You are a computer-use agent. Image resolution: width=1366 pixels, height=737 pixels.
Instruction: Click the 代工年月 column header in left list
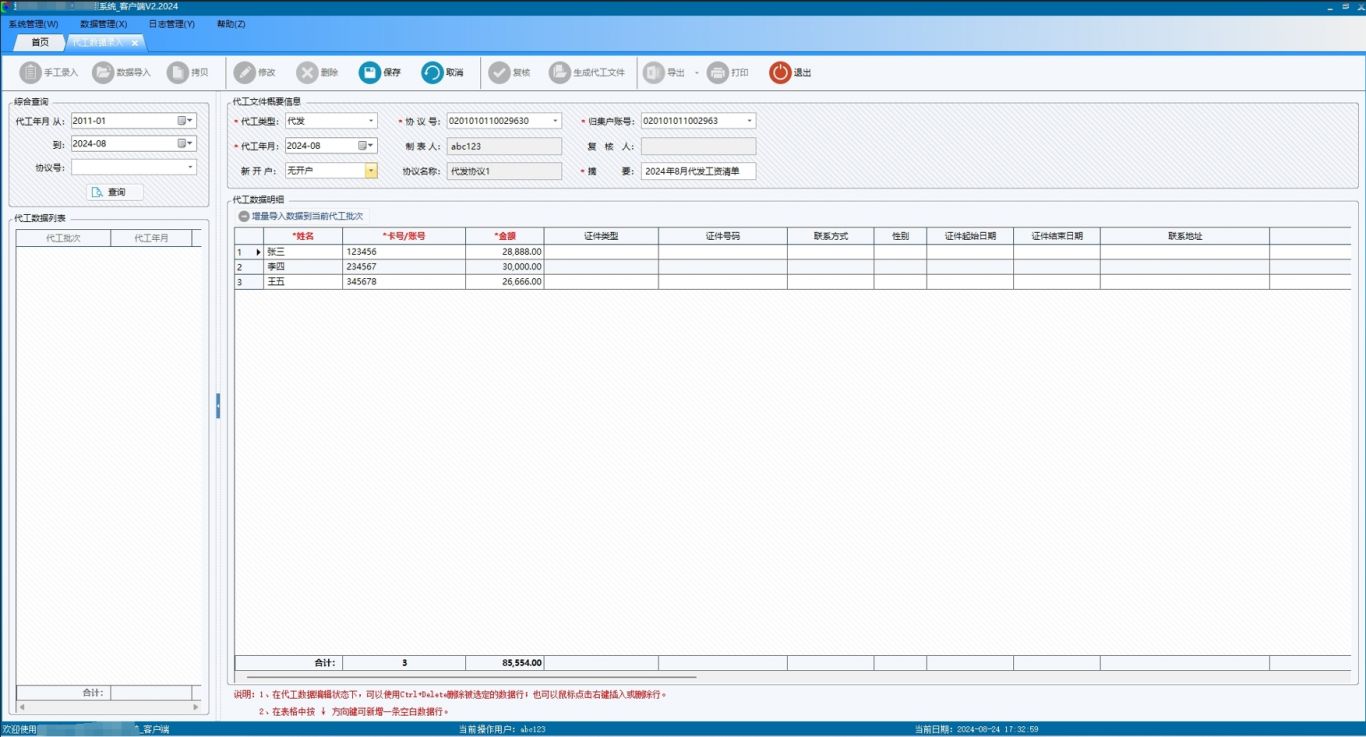click(151, 239)
